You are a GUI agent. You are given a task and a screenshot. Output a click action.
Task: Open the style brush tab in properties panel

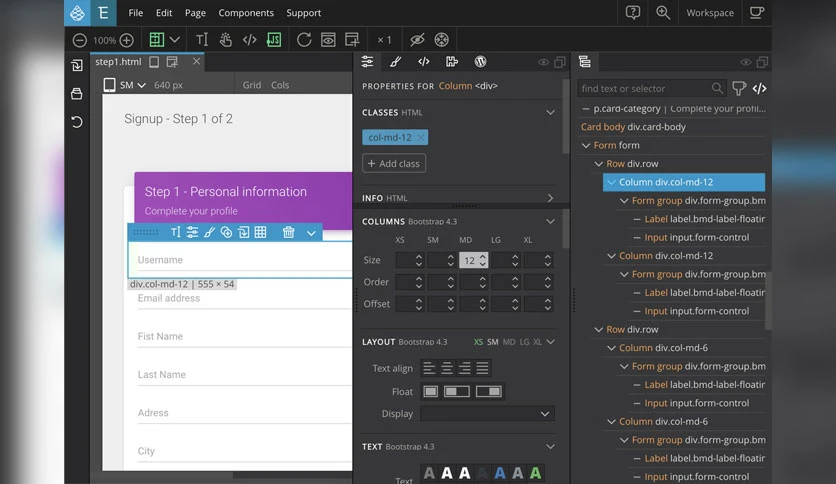(395, 62)
